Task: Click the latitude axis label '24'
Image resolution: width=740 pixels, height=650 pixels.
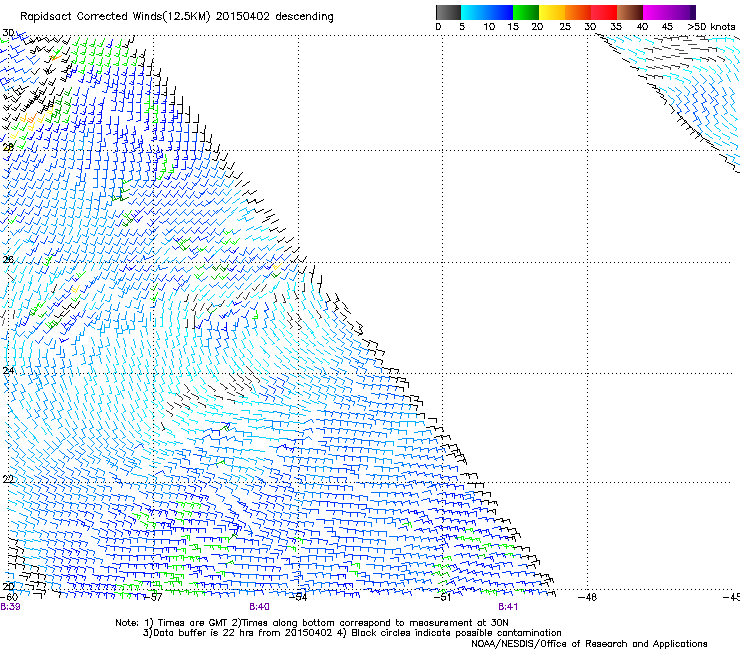Action: click(8, 371)
